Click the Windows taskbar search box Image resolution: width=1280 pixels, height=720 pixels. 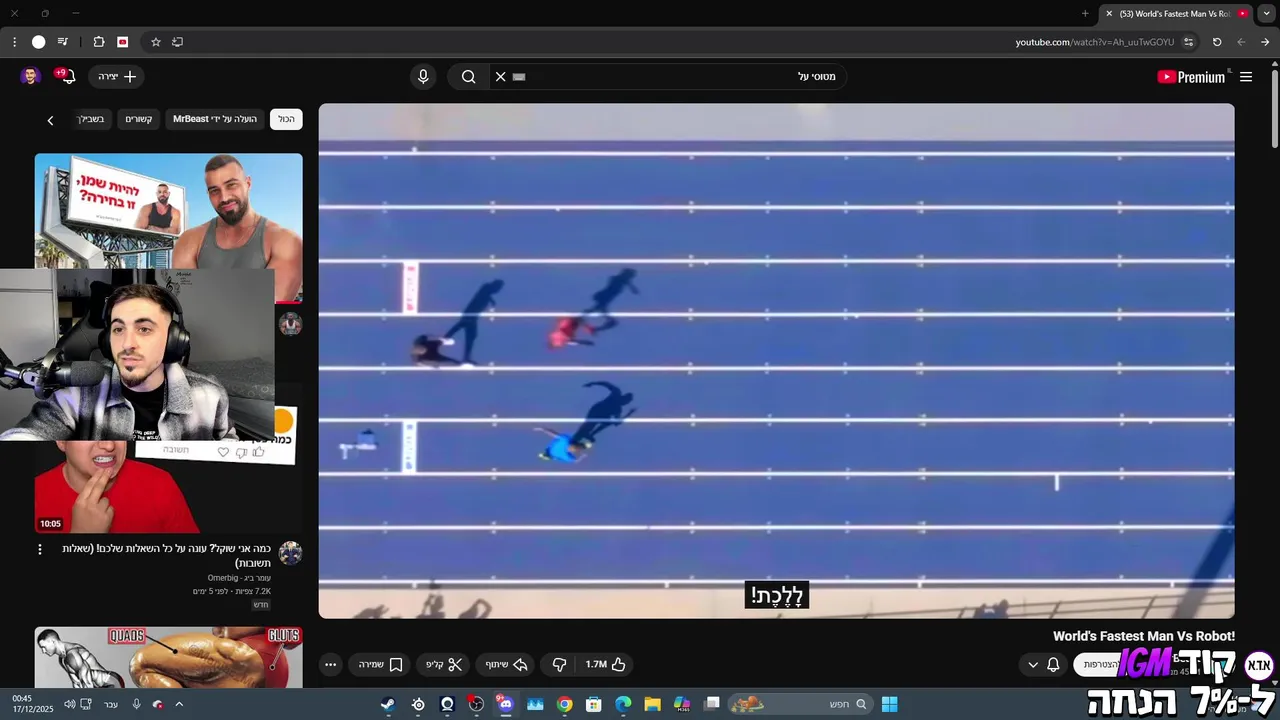800,704
